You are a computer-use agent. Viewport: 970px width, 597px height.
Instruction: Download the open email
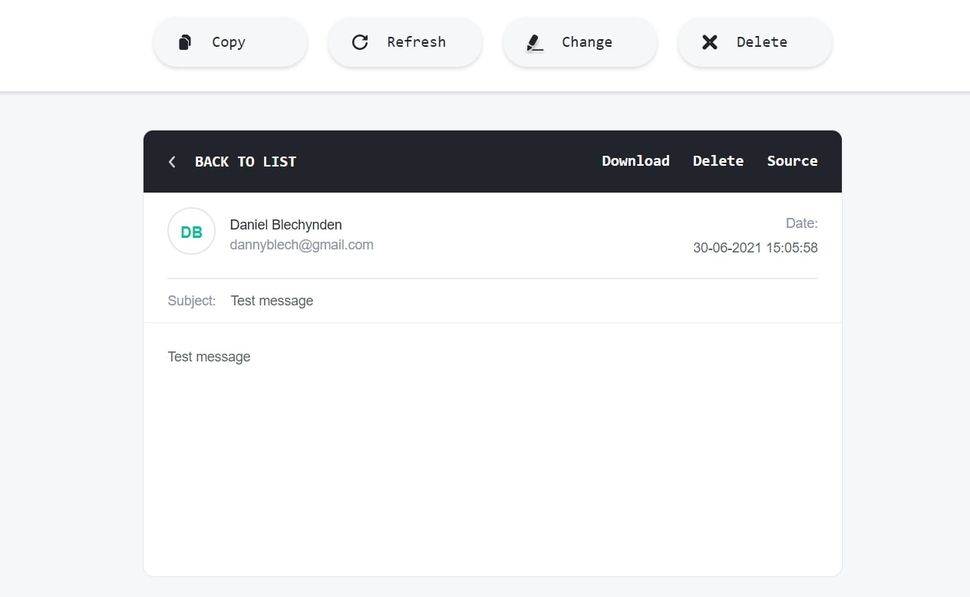pyautogui.click(x=636, y=161)
